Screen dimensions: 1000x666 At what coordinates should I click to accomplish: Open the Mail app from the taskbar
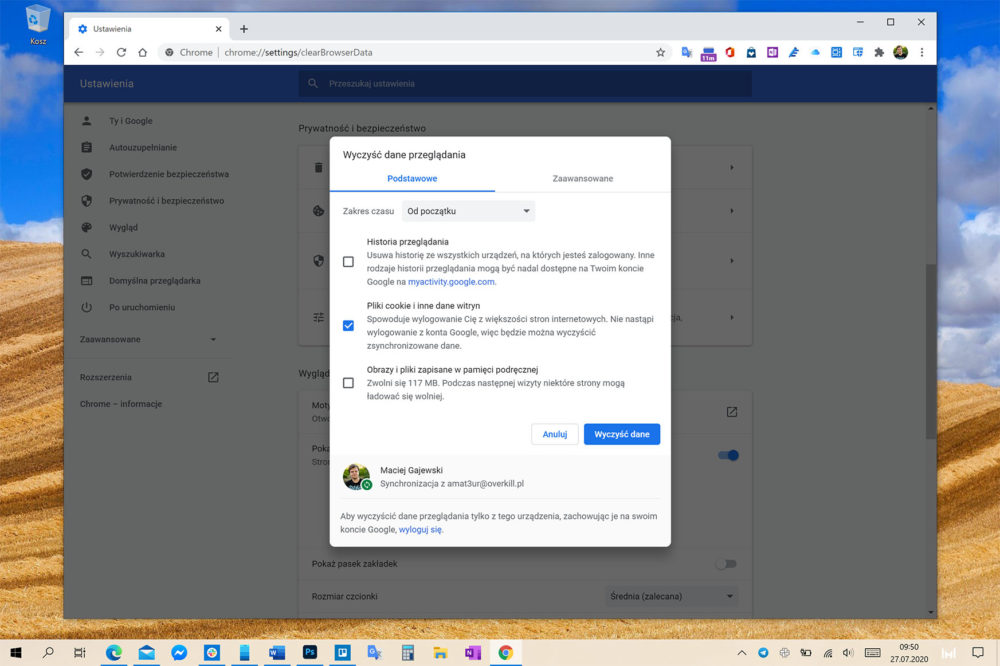pyautogui.click(x=147, y=652)
